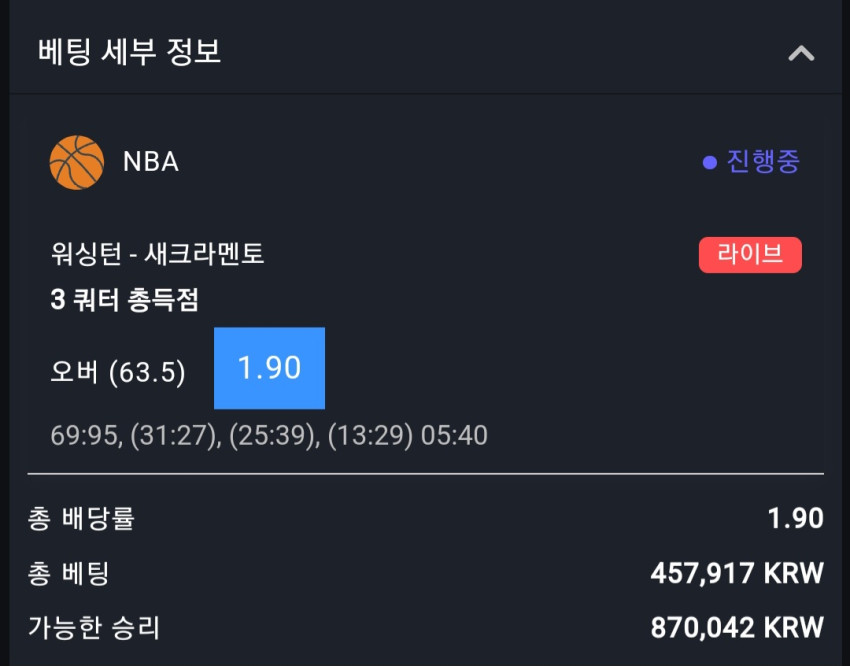Tap the red 라이브 badge

click(x=750, y=254)
